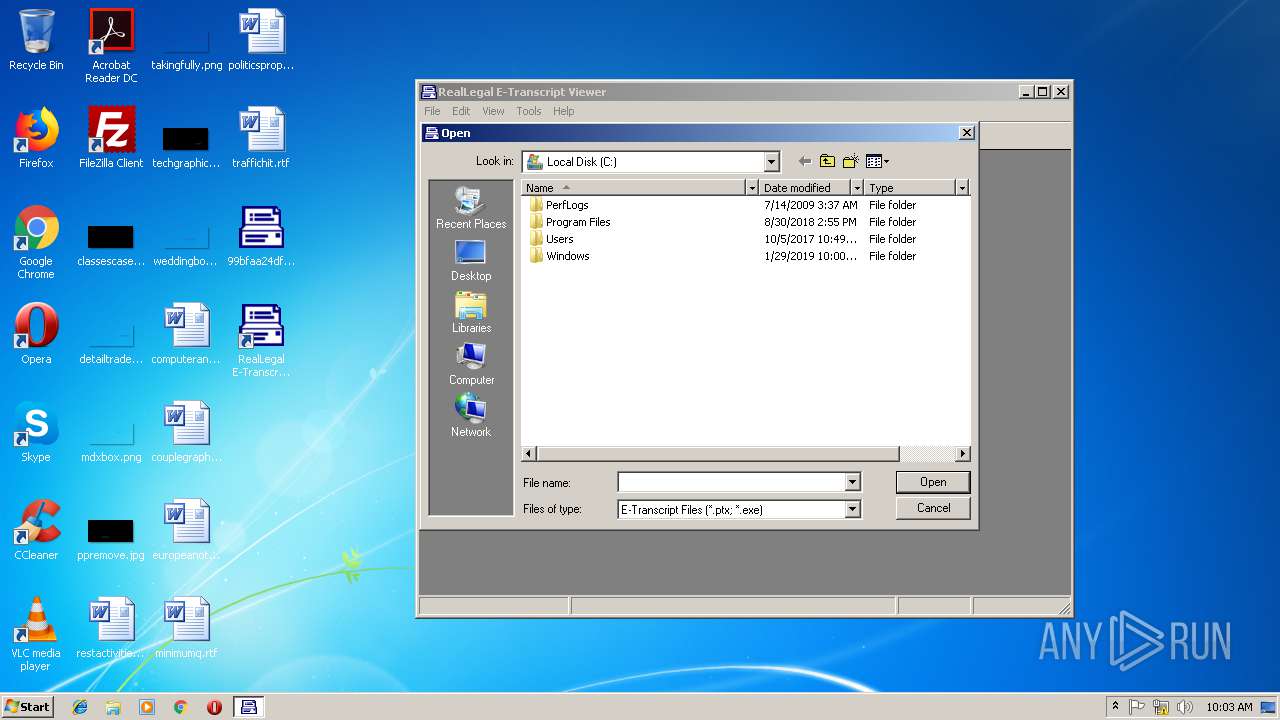Select the VLC media player desktop icon

[x=36, y=634]
